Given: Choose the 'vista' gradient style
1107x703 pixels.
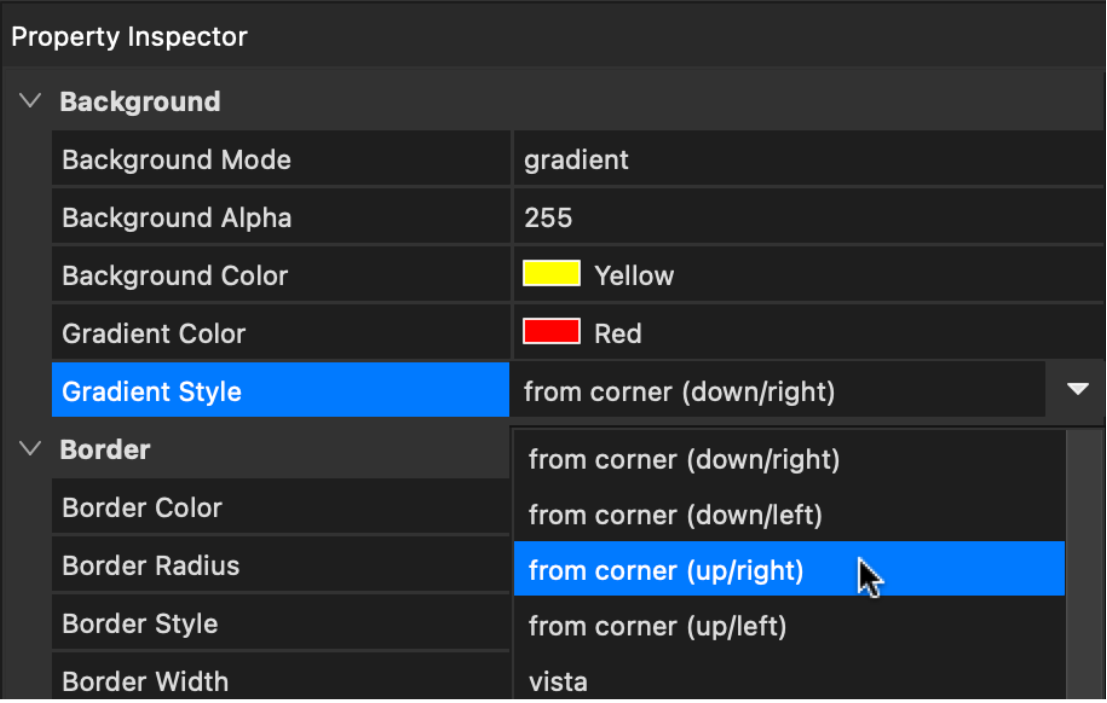Looking at the screenshot, I should tap(558, 682).
